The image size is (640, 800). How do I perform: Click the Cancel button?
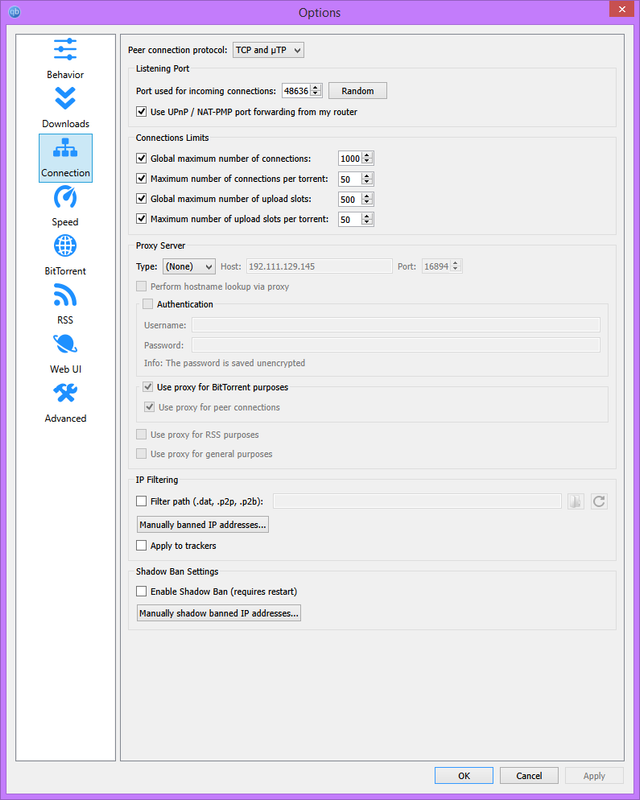click(529, 776)
